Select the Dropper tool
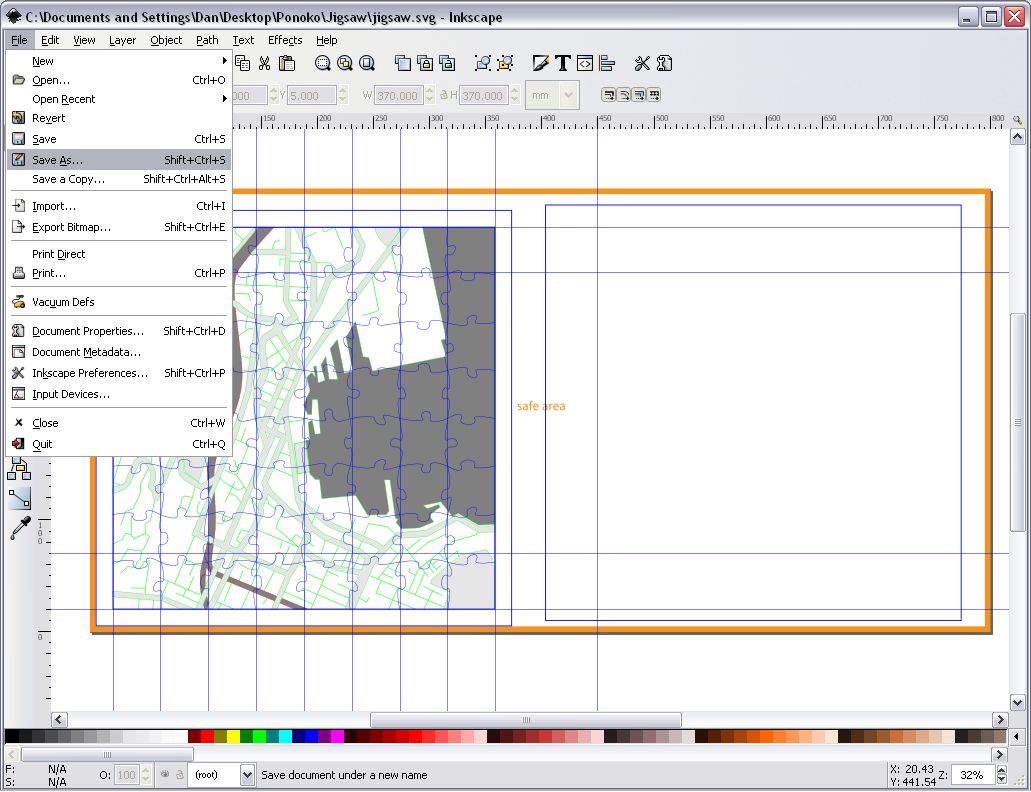The height and width of the screenshot is (792, 1031). pos(20,528)
